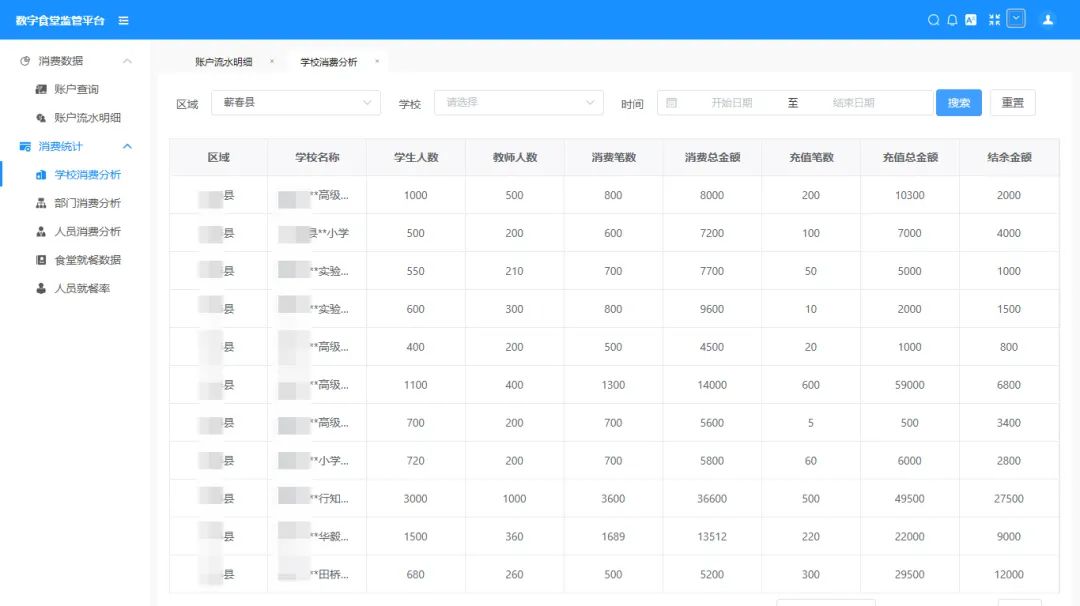This screenshot has height=606, width=1080.
Task: Select 人员就餐率 in the sidebar
Action: (82, 289)
